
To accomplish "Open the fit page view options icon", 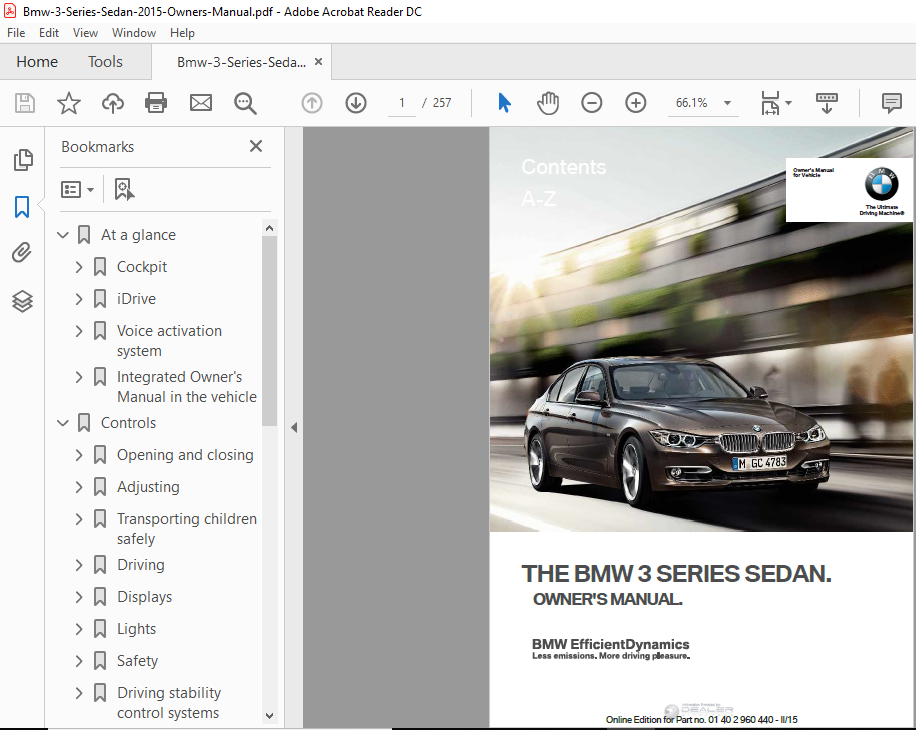I will pos(776,103).
